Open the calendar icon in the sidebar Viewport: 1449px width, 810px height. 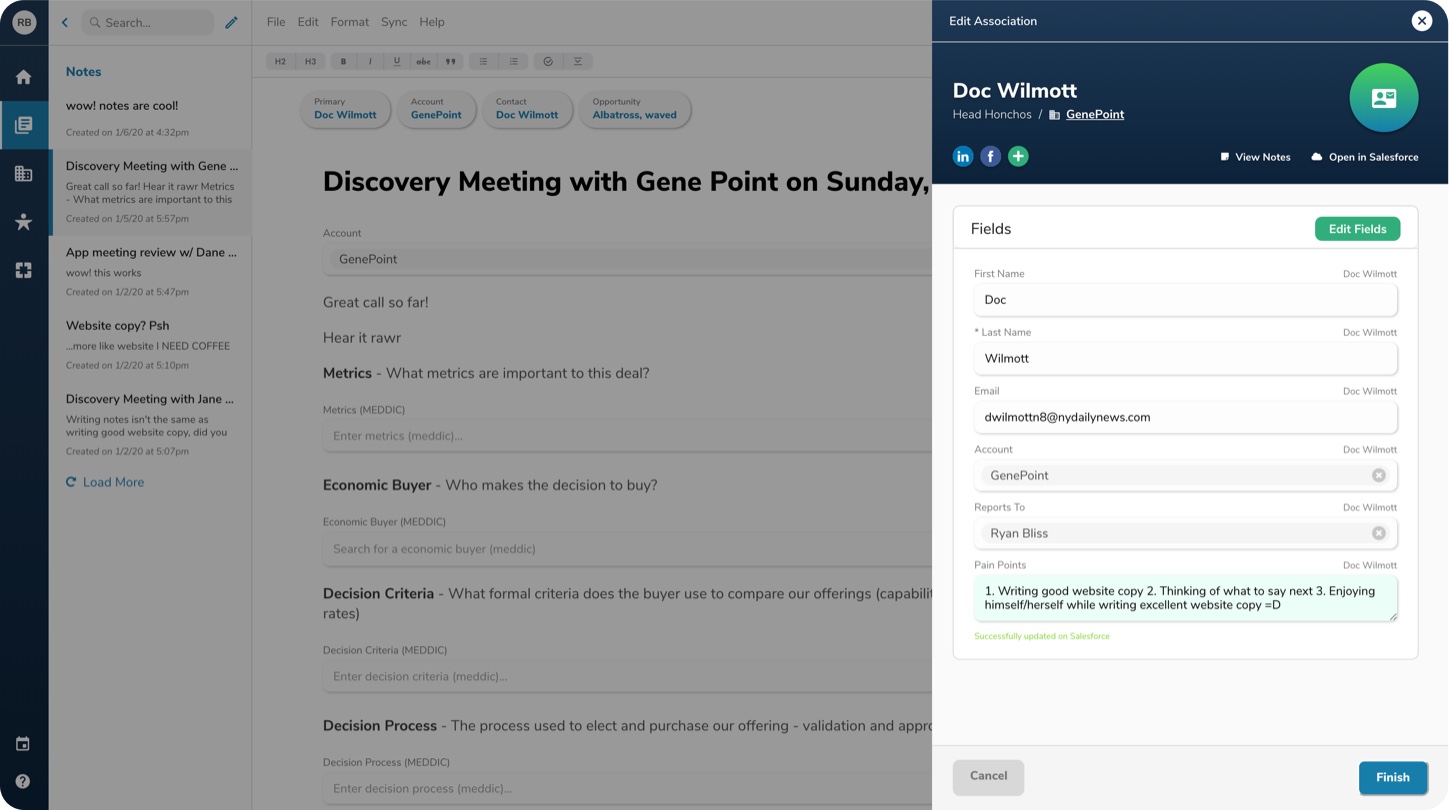pos(23,744)
